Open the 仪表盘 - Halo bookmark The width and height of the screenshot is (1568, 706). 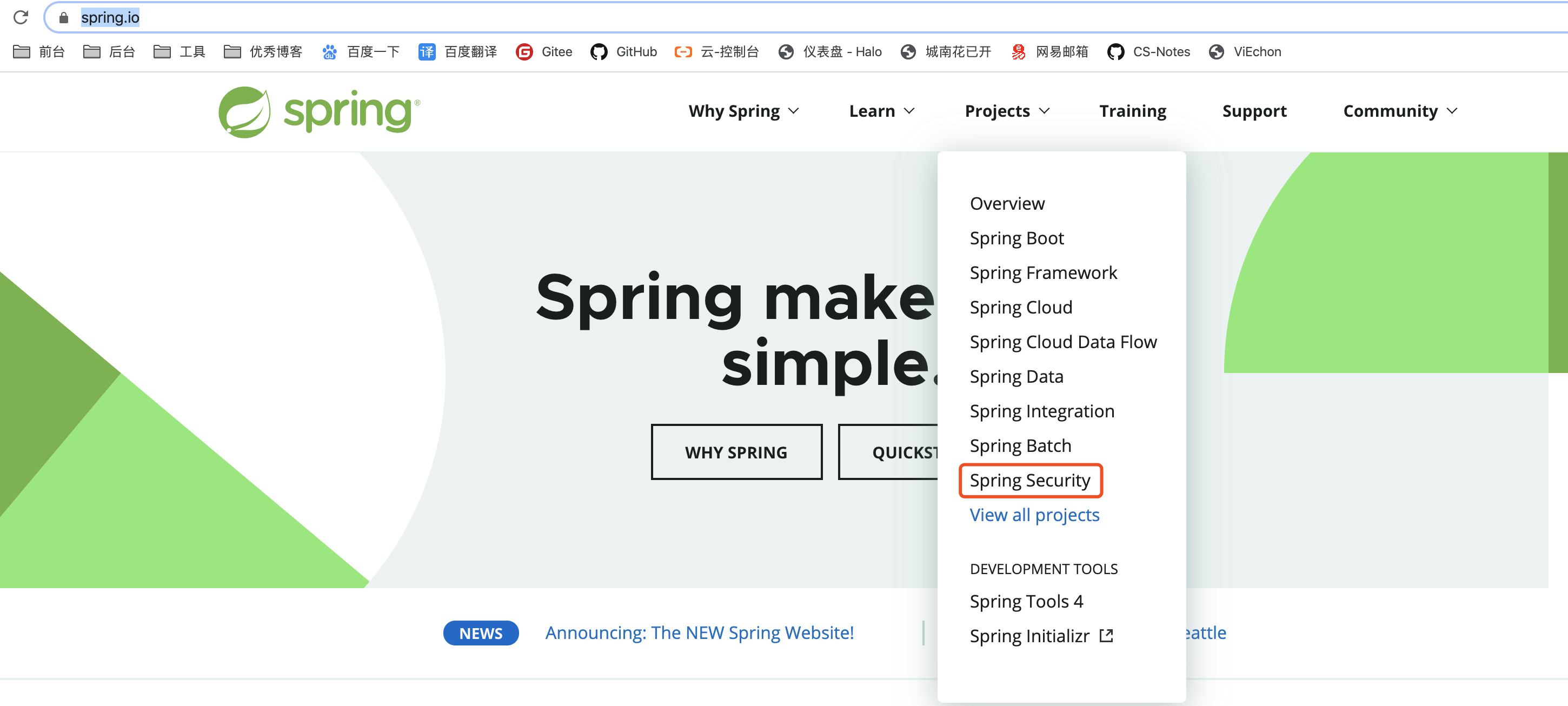coord(829,52)
